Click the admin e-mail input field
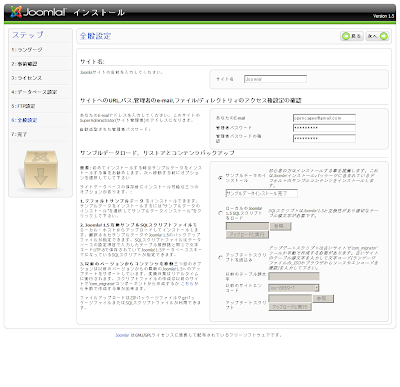 [324, 118]
